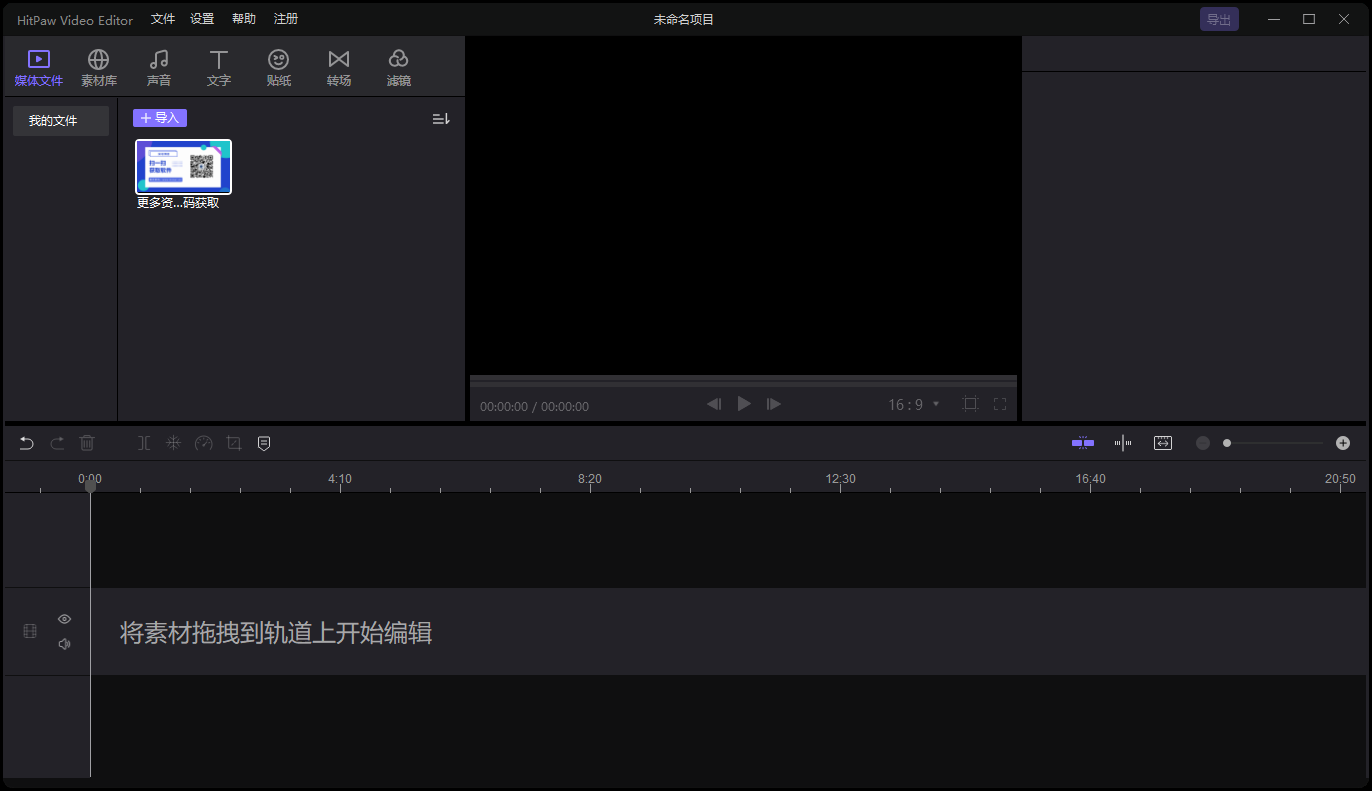1372x791 pixels.
Task: Open the 文件 menu
Action: tap(163, 19)
